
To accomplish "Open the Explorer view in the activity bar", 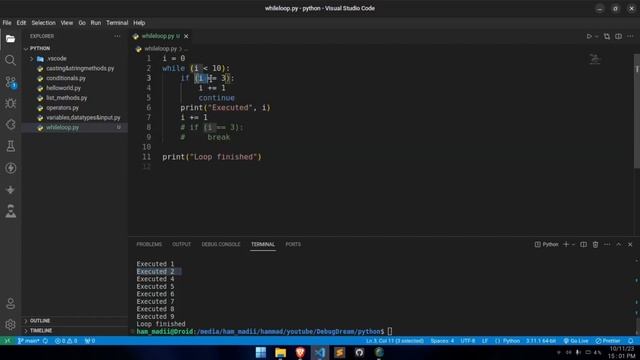I will (x=11, y=39).
